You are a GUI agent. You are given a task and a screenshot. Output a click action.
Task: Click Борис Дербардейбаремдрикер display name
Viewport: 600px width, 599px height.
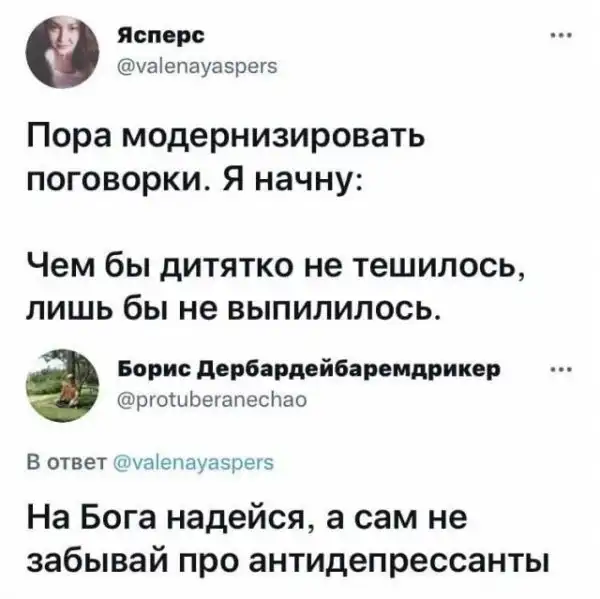[308, 370]
